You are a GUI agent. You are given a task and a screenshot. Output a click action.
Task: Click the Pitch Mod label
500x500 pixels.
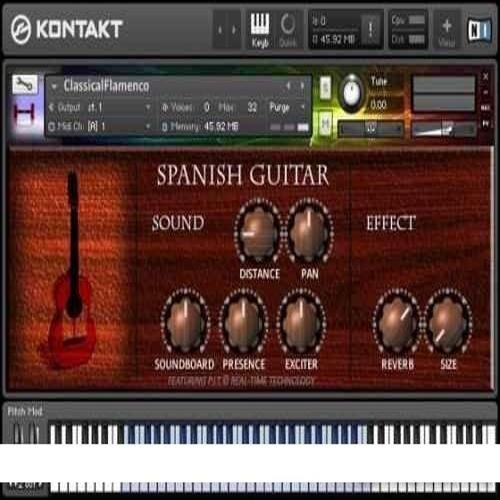(25, 412)
